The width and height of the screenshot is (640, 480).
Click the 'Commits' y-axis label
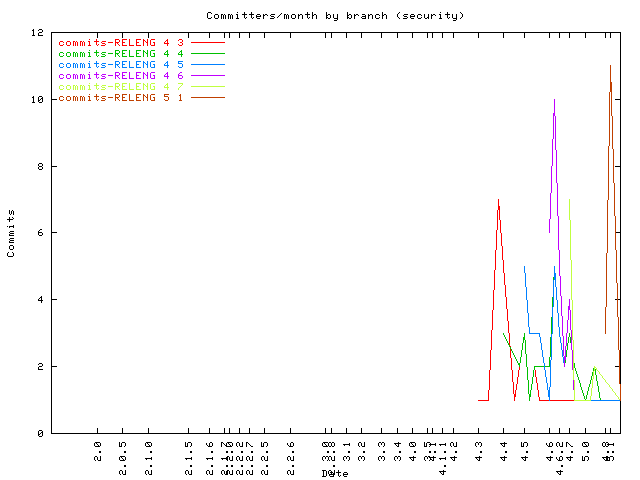(x=11, y=233)
